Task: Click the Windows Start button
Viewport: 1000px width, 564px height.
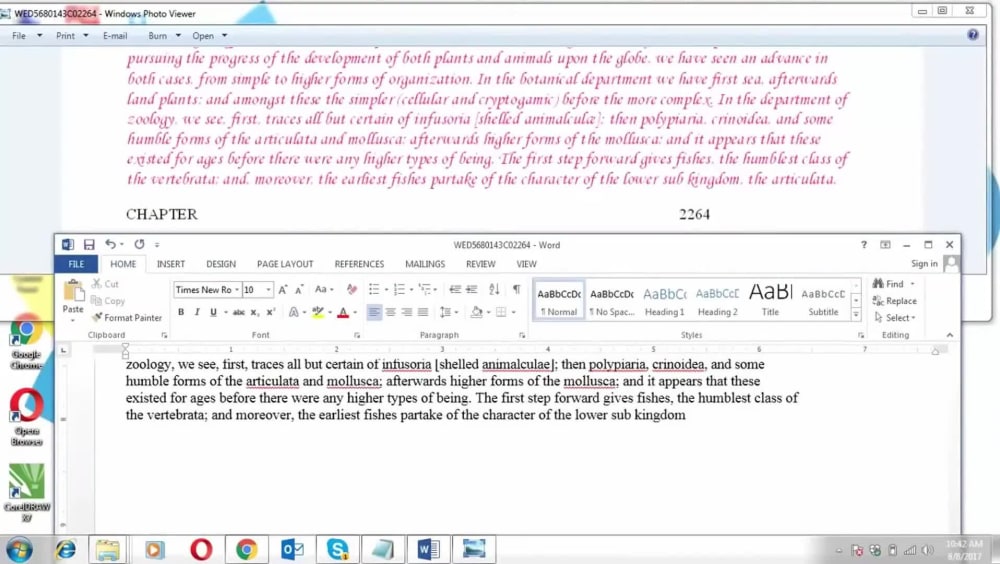Action: click(19, 549)
